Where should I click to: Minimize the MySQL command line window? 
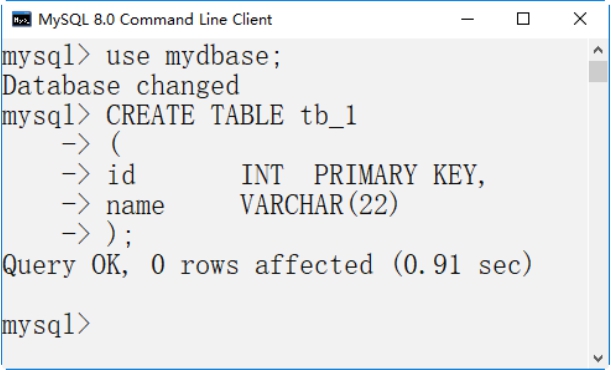pyautogui.click(x=467, y=19)
